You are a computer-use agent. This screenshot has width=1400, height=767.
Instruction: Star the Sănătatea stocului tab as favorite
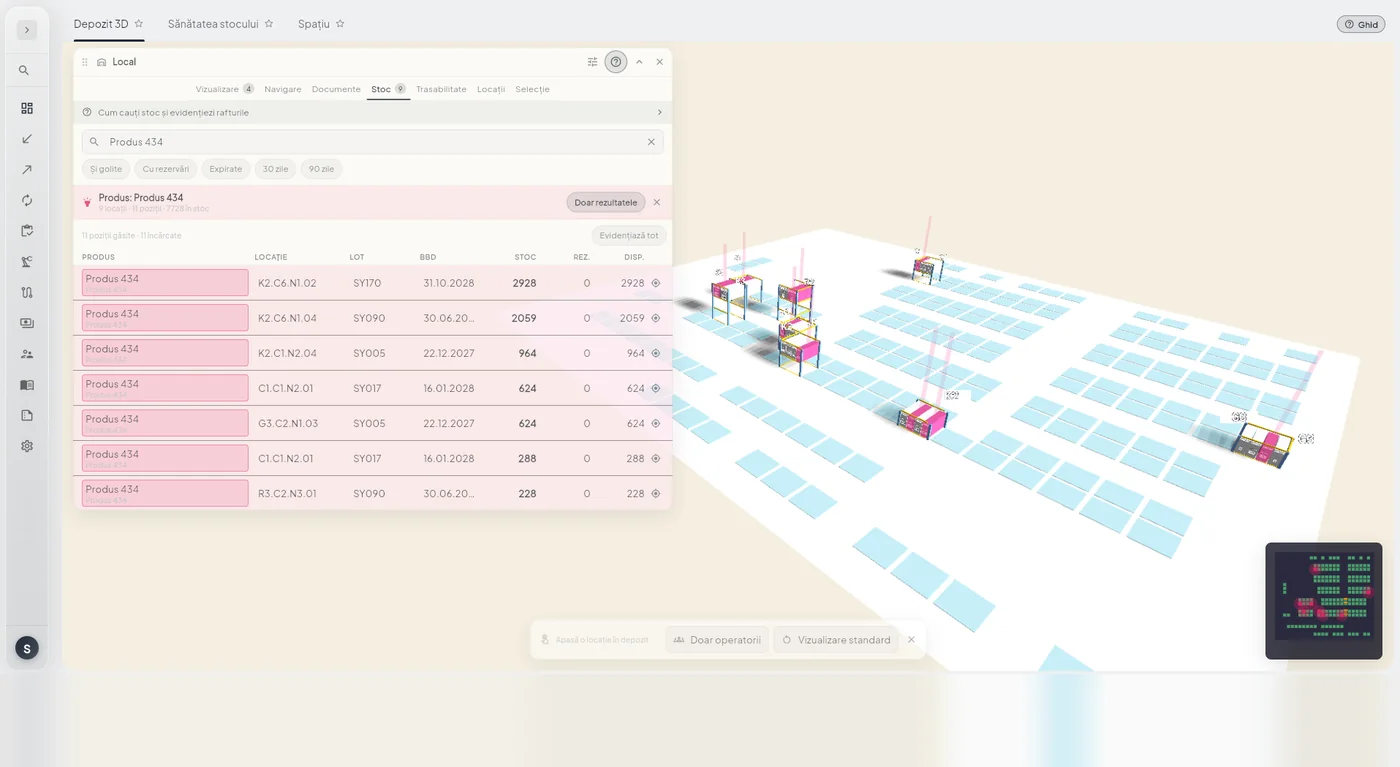point(269,24)
